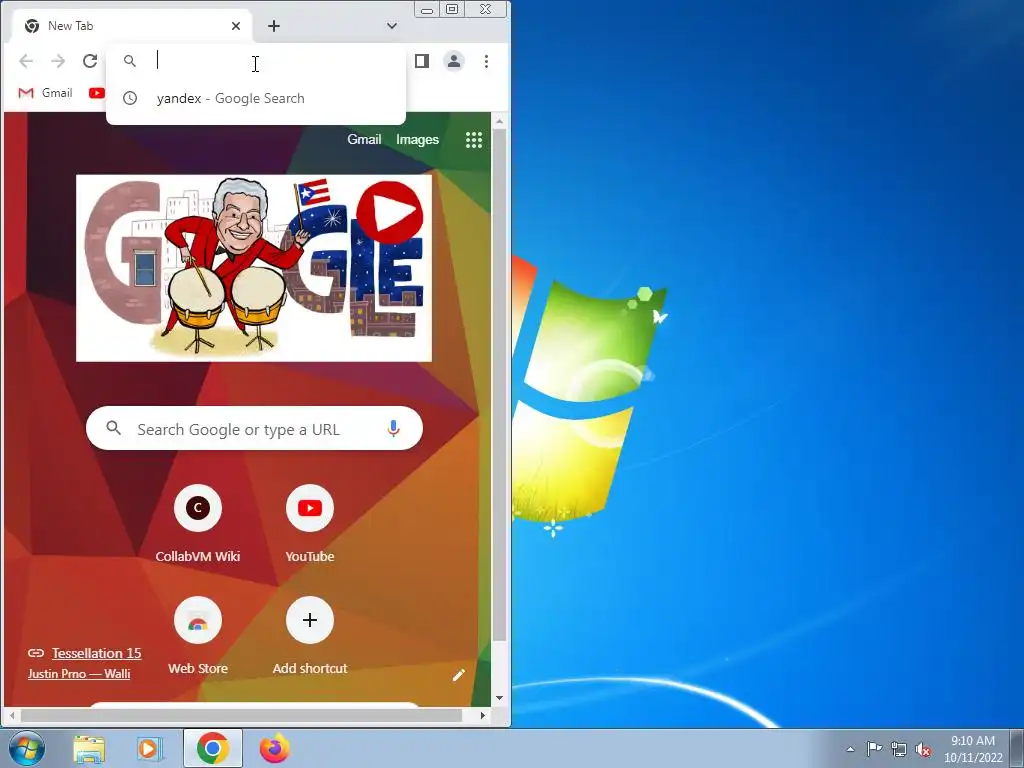Click the Google Doodle image
This screenshot has height=768, width=1024.
pos(254,268)
